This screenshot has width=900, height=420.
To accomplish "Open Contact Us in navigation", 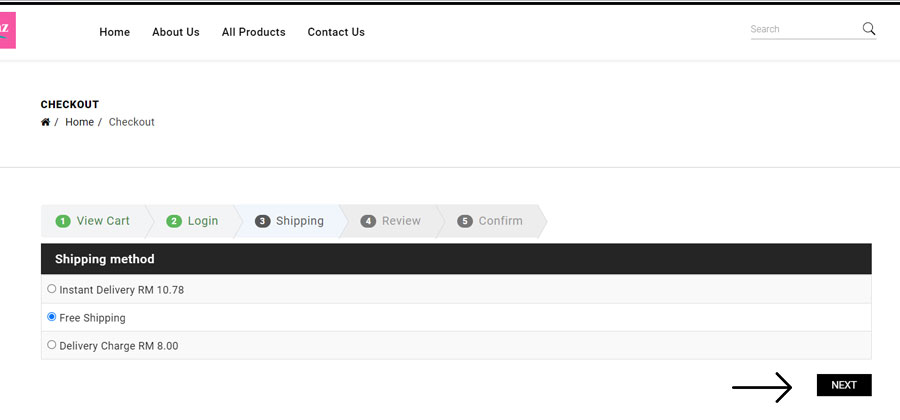I will [336, 32].
